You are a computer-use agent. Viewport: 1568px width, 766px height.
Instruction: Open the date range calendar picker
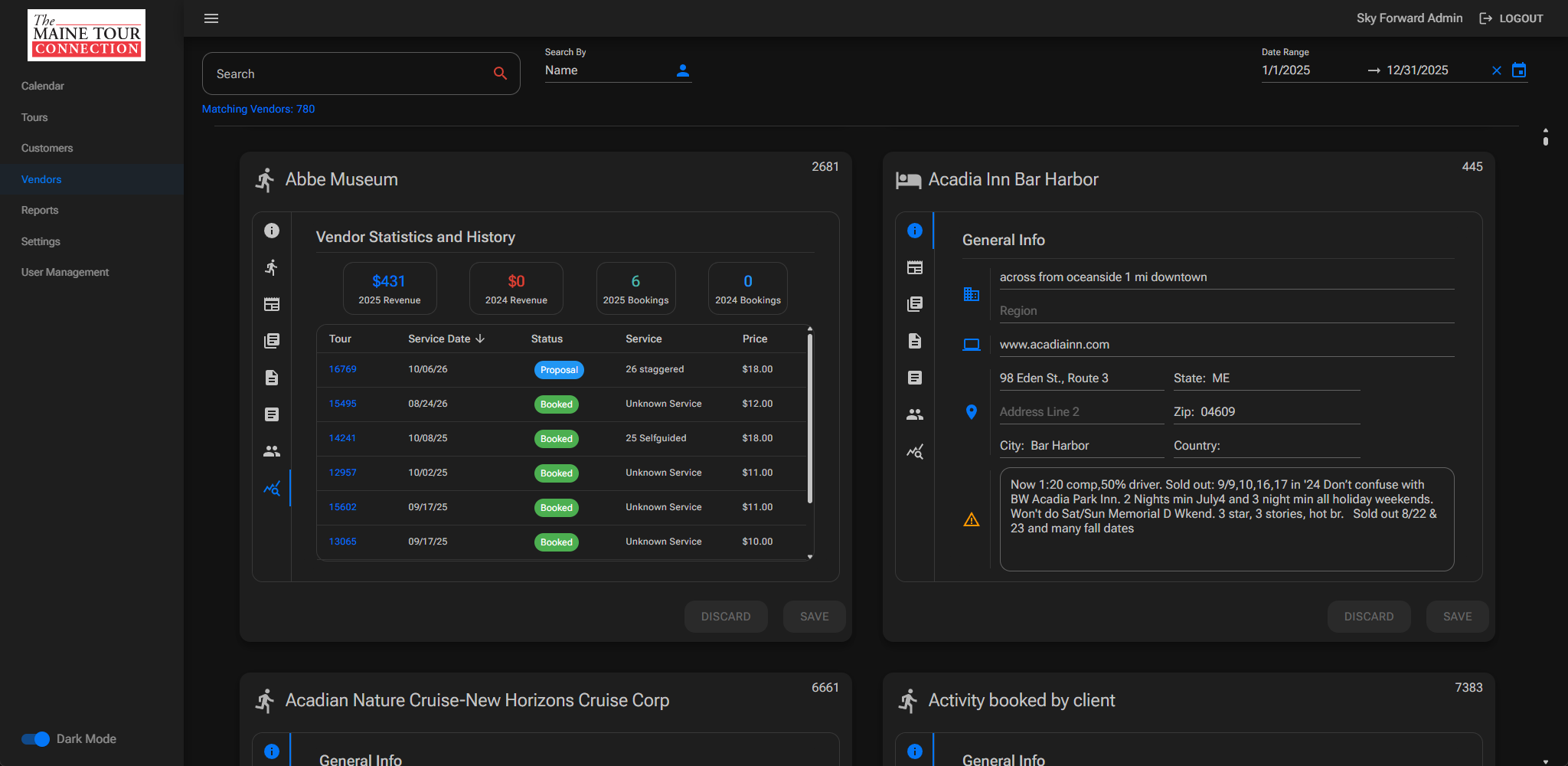tap(1520, 70)
